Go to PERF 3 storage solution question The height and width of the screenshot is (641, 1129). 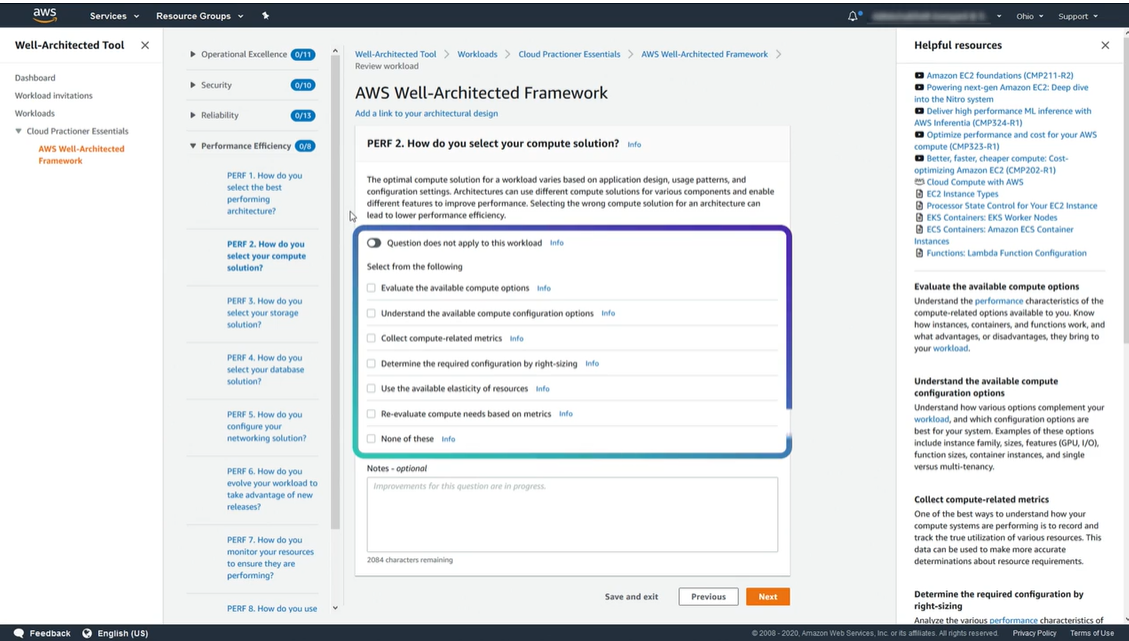coord(264,313)
